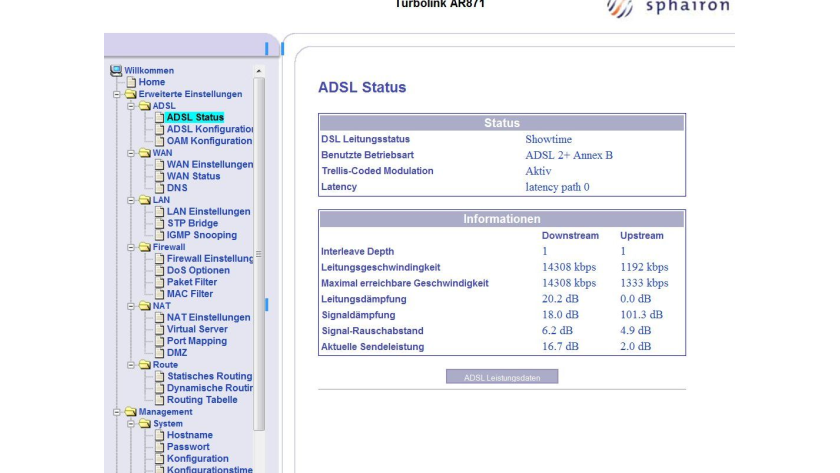Click the upstream '1333 kbps' maximal value
Image resolution: width=840 pixels, height=473 pixels.
(x=644, y=283)
